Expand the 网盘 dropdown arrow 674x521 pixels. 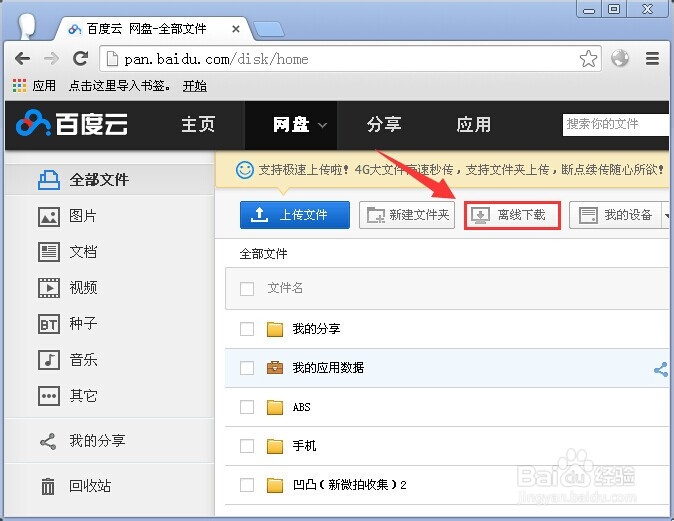[322, 126]
